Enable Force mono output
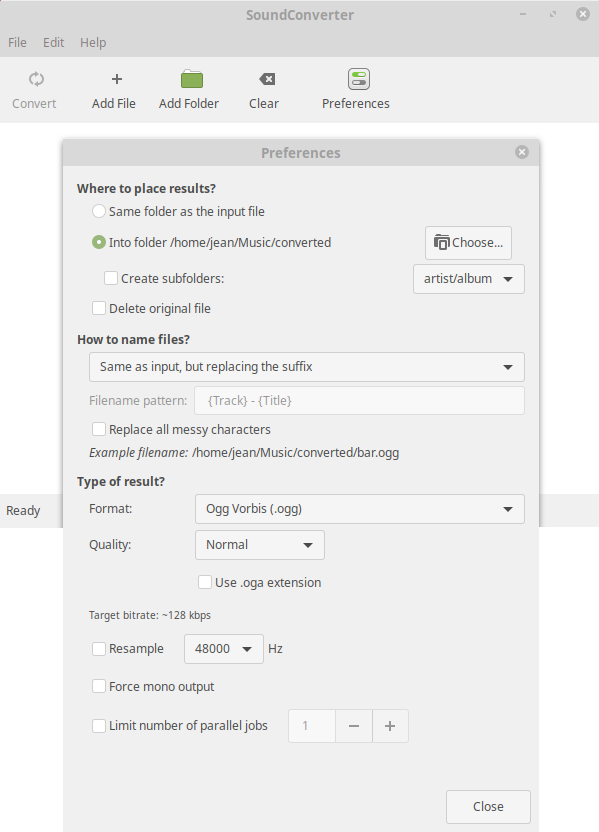 pyautogui.click(x=99, y=686)
